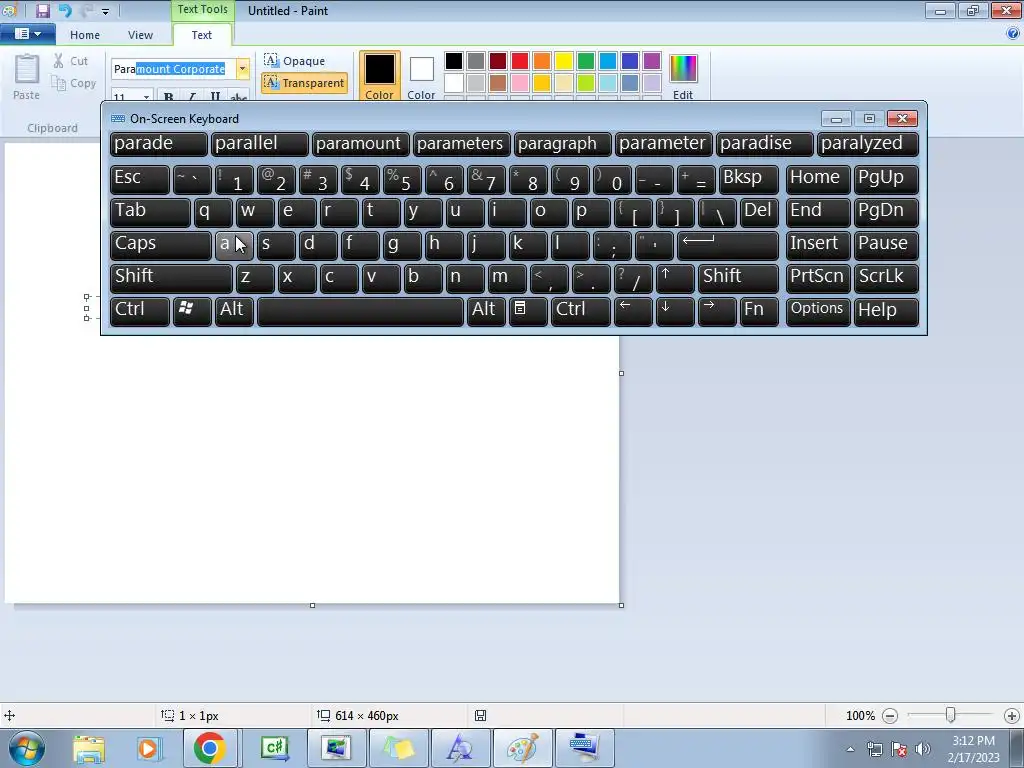1024x768 pixels.
Task: Open the Customize Quick Access Toolbar arrow
Action: tap(105, 12)
